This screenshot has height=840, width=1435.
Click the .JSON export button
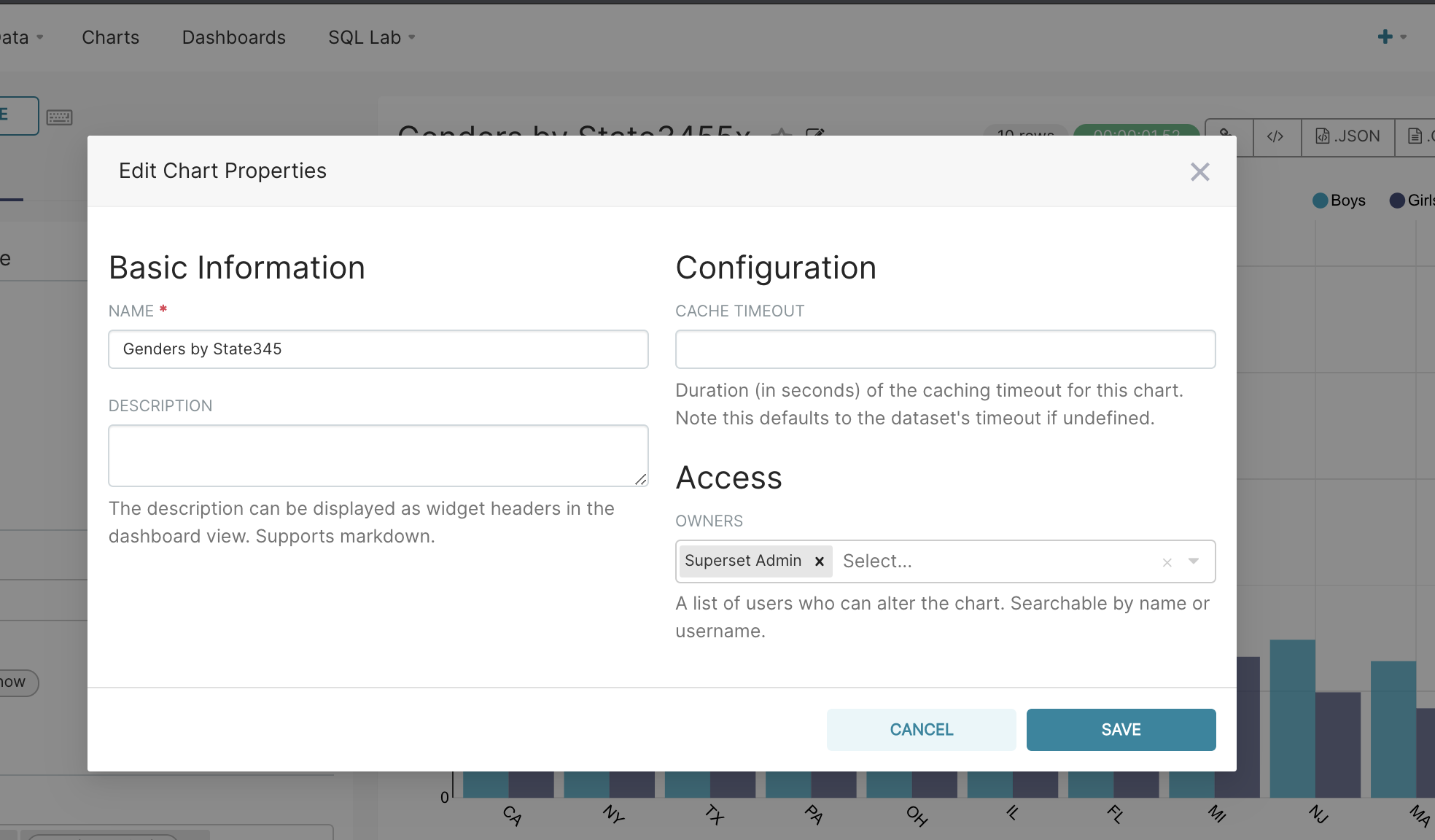coord(1347,136)
